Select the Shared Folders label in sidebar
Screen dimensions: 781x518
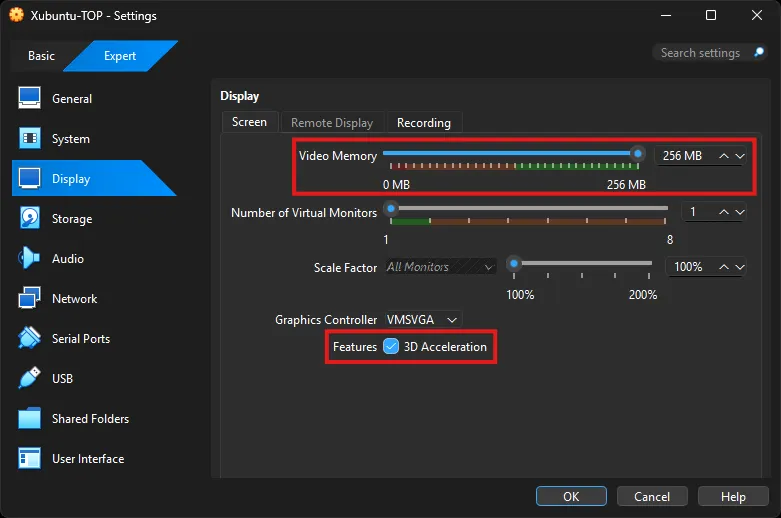(91, 419)
